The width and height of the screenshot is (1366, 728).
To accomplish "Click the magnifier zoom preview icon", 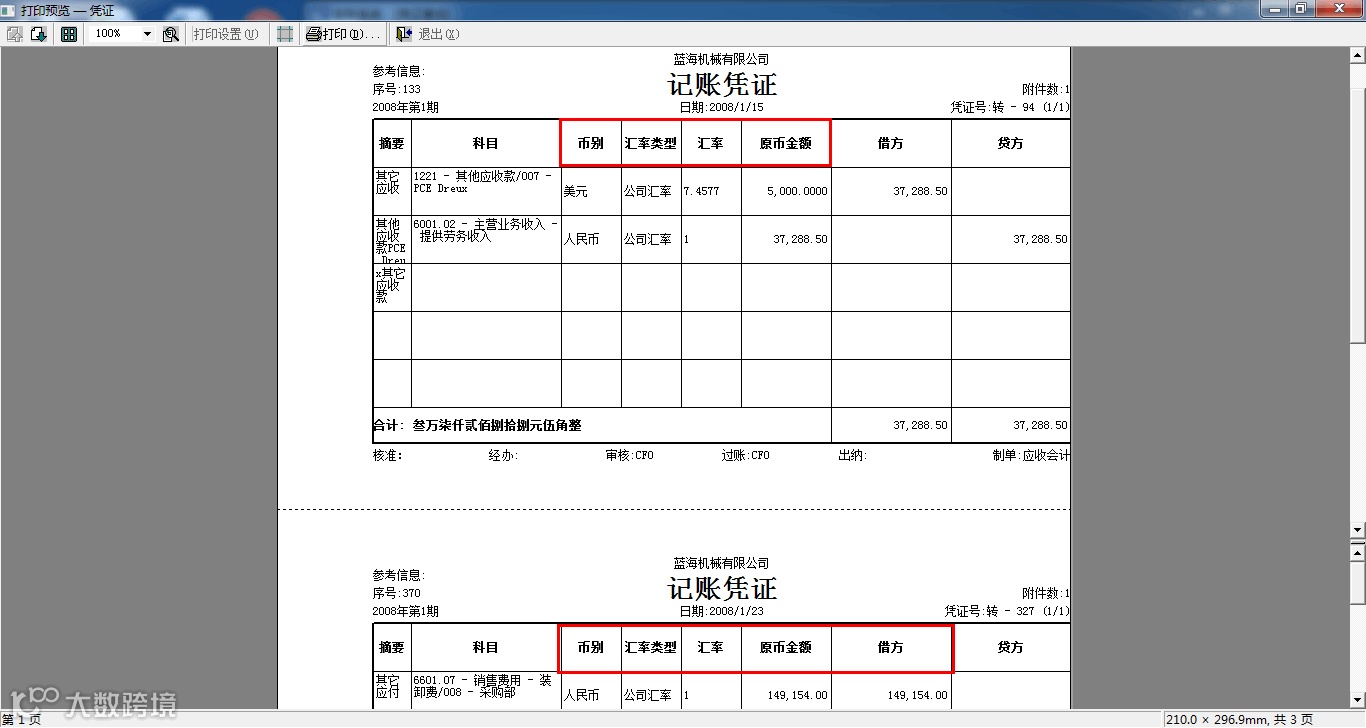I will pyautogui.click(x=171, y=34).
